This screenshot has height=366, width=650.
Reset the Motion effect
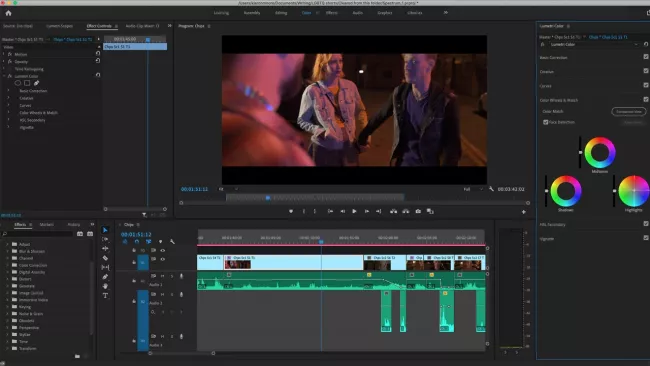pyautogui.click(x=98, y=53)
